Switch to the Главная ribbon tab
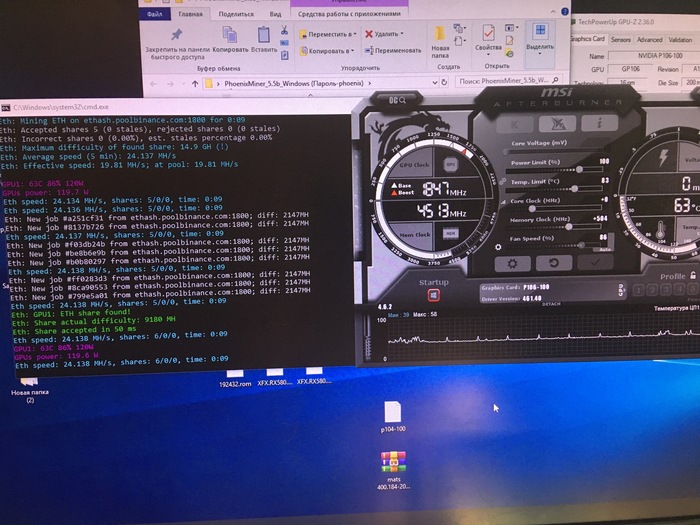This screenshot has height=525, width=700. (191, 14)
